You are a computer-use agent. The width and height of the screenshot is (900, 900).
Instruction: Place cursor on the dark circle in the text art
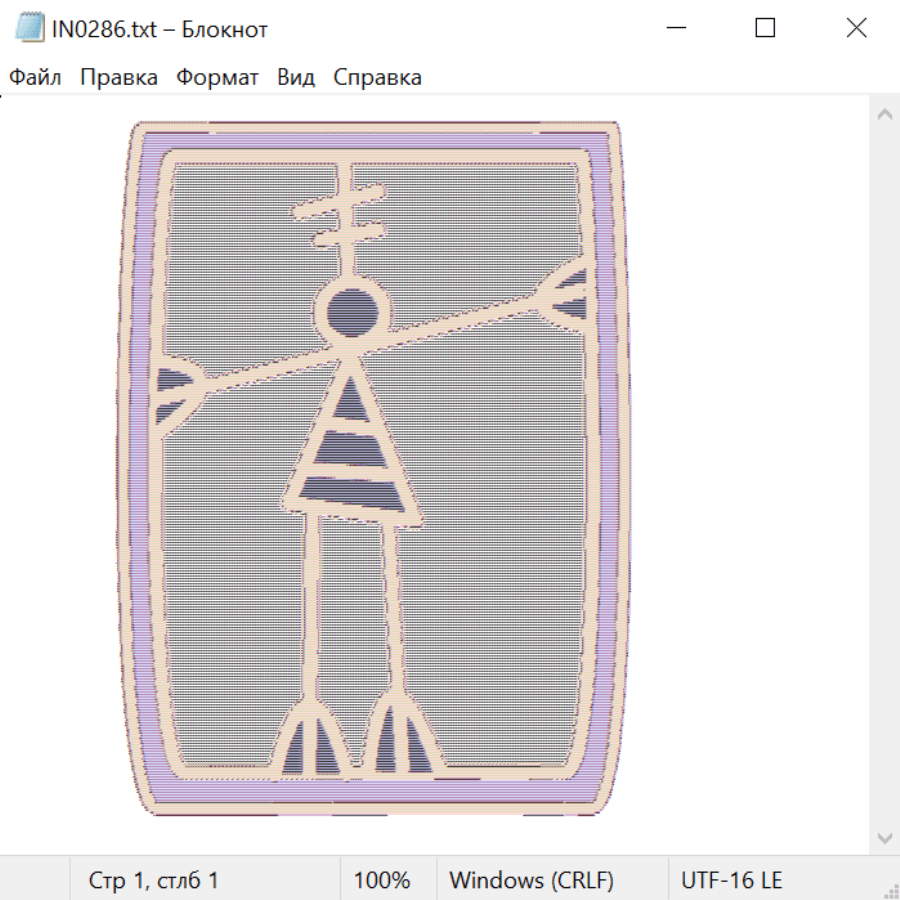(352, 311)
